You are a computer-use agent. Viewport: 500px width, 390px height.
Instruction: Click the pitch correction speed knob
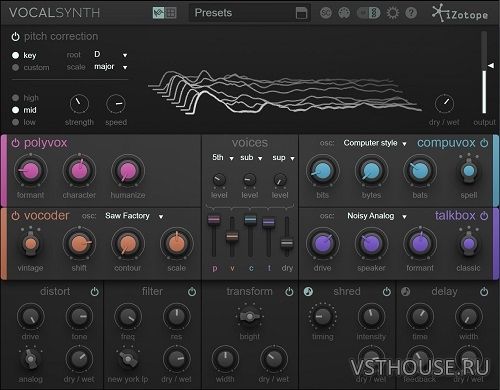click(116, 104)
